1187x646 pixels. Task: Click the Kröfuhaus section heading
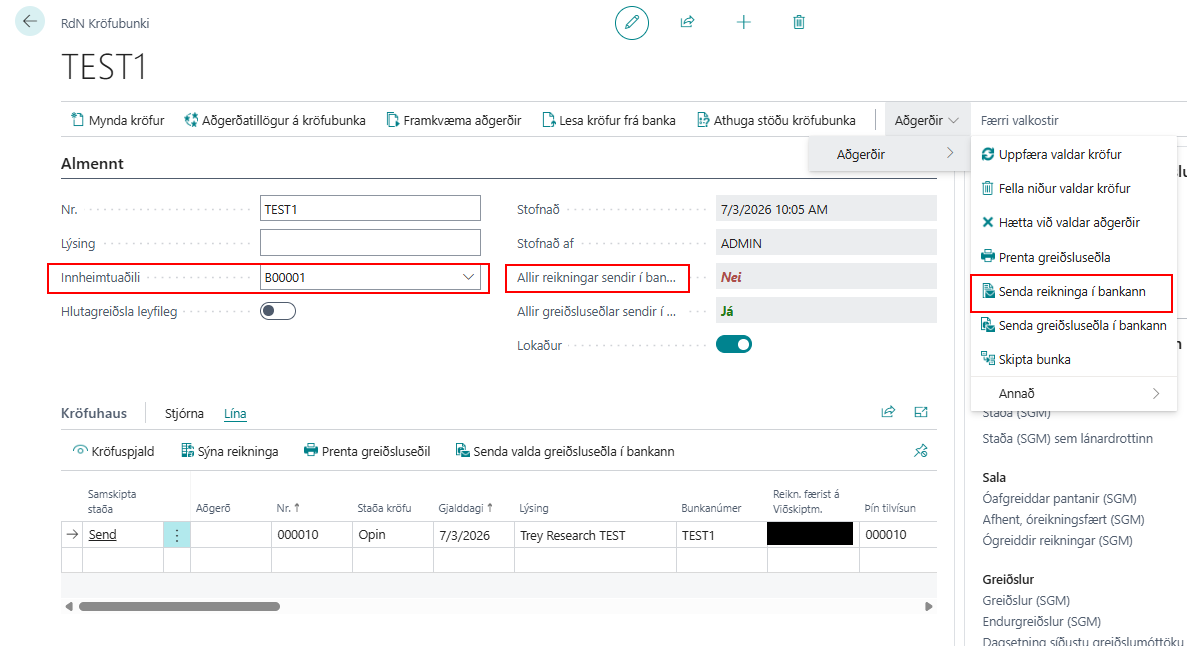(x=94, y=414)
